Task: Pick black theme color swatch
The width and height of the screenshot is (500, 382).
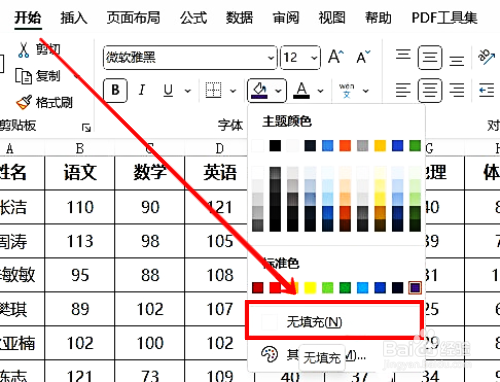Action: 275,146
